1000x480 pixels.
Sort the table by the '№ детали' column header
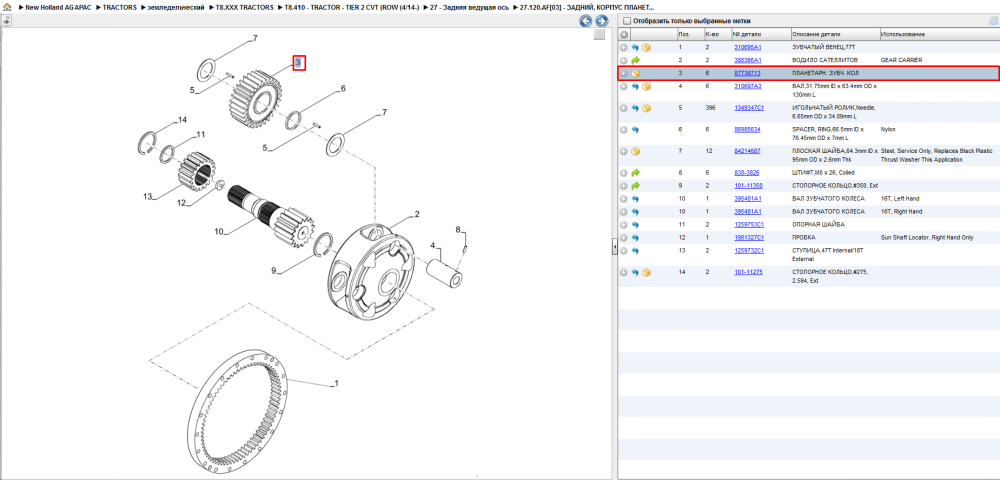point(760,34)
